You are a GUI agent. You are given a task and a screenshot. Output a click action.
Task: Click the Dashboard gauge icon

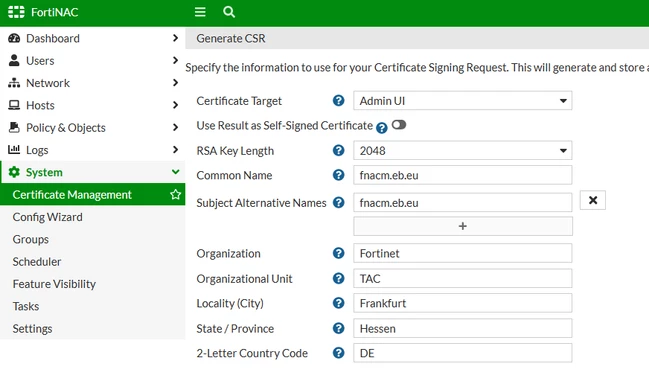point(14,38)
